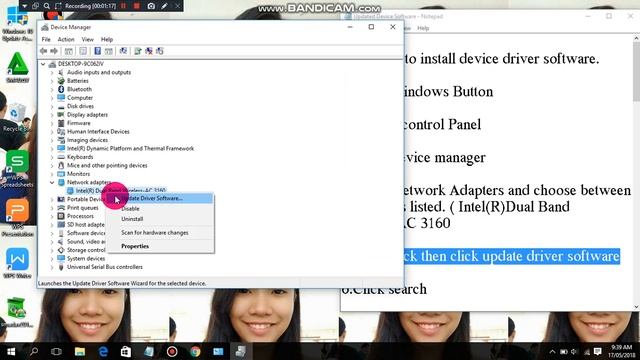This screenshot has width=640, height=360.
Task: Select the Bandicam pencil drawing tool
Action: click(x=164, y=6)
